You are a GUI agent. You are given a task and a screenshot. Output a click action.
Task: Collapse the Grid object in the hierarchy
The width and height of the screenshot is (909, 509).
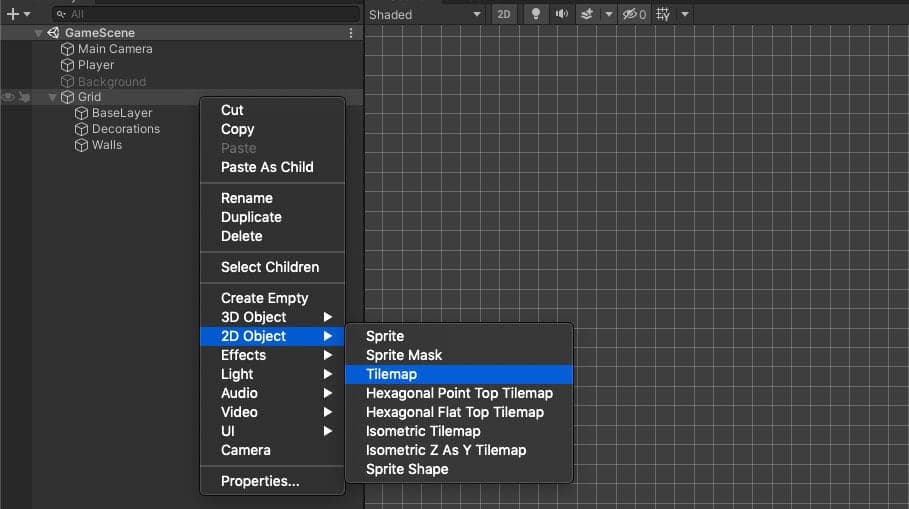(52, 97)
